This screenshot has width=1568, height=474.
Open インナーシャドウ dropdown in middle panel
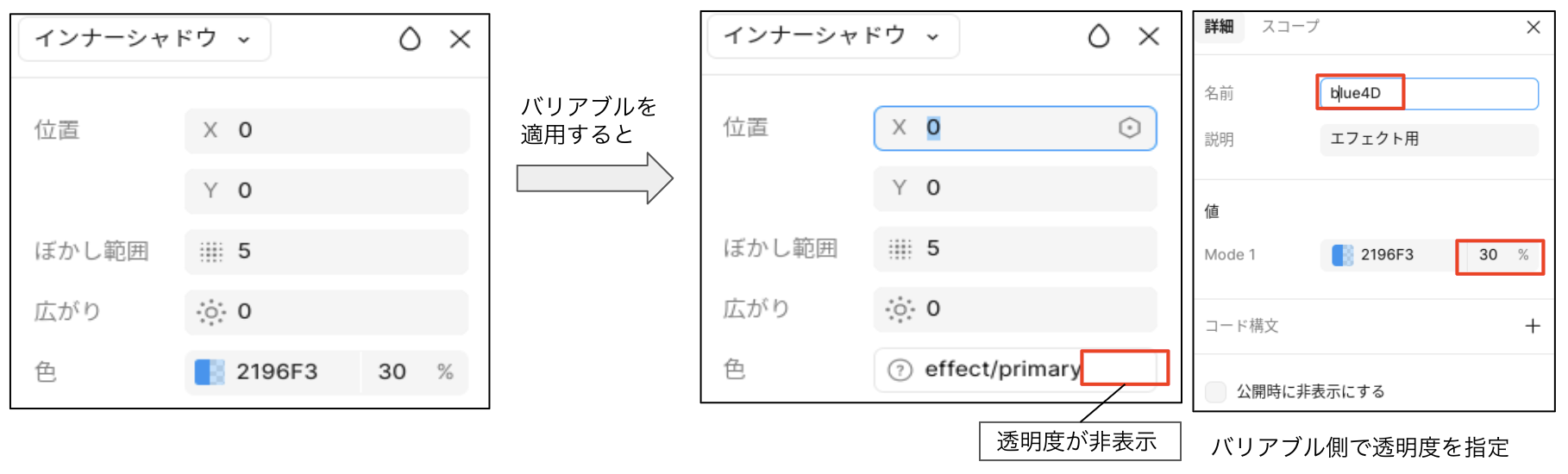832,36
